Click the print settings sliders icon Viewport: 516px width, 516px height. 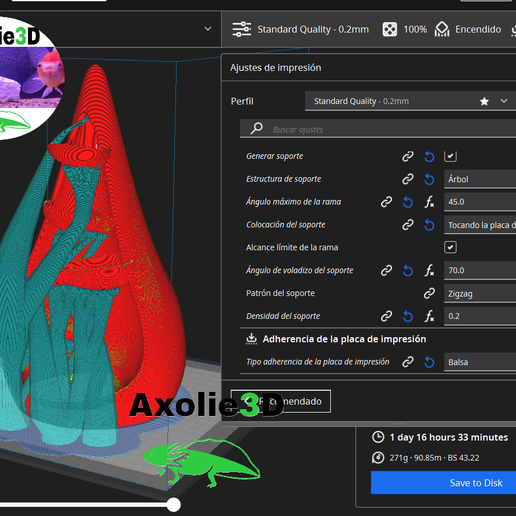coord(242,29)
